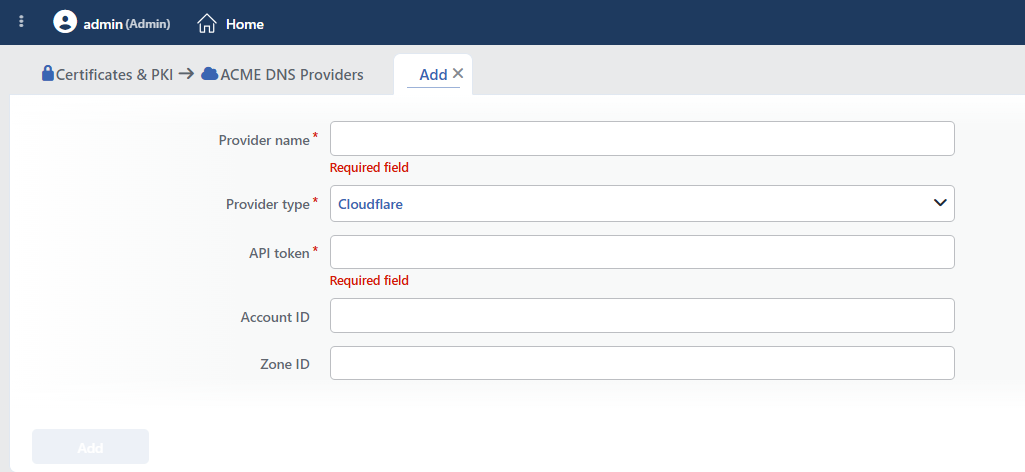Go to Certificates & PKI breadcrumb

click(x=114, y=75)
